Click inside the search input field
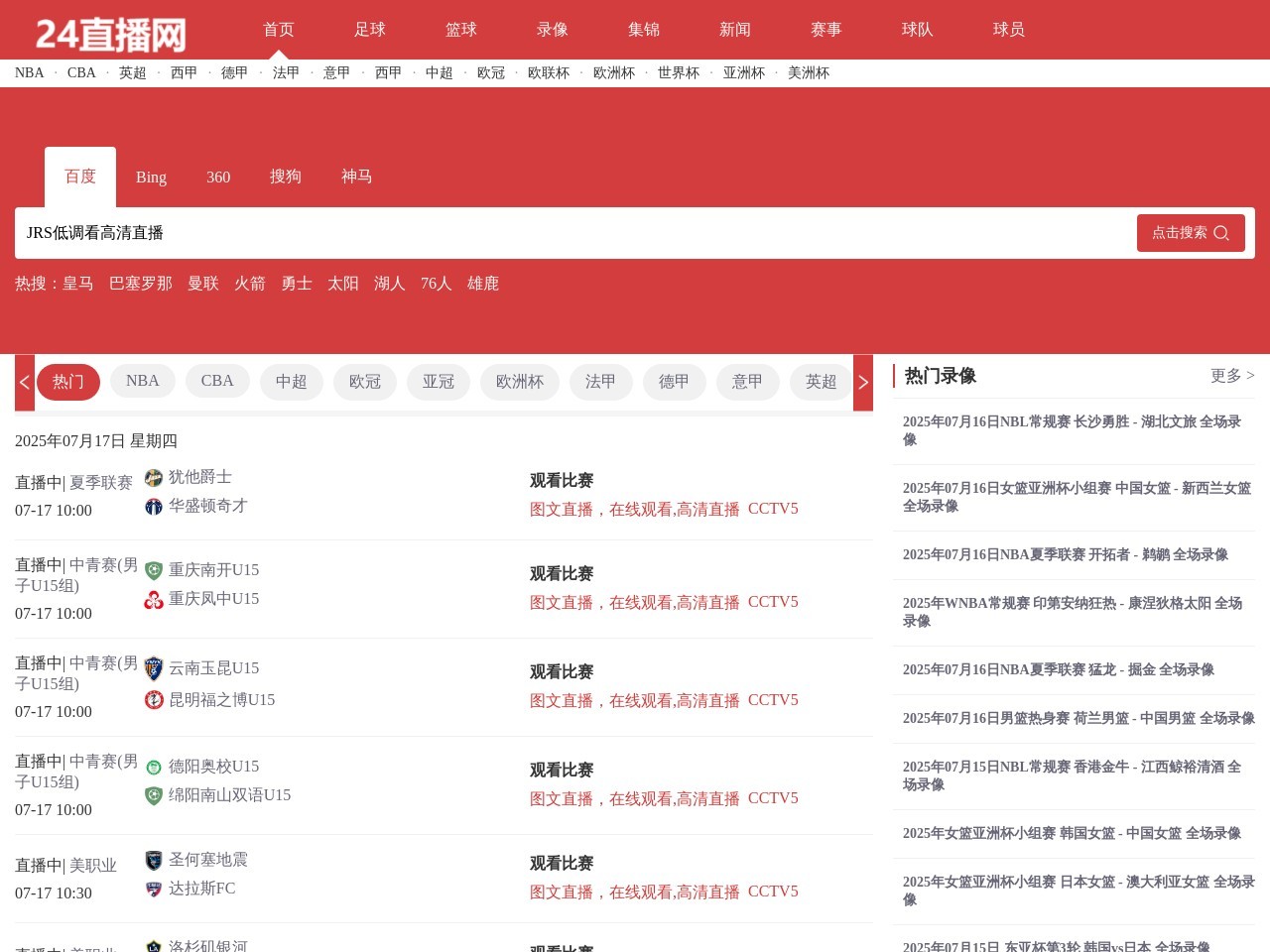This screenshot has width=1270, height=952. [496, 233]
